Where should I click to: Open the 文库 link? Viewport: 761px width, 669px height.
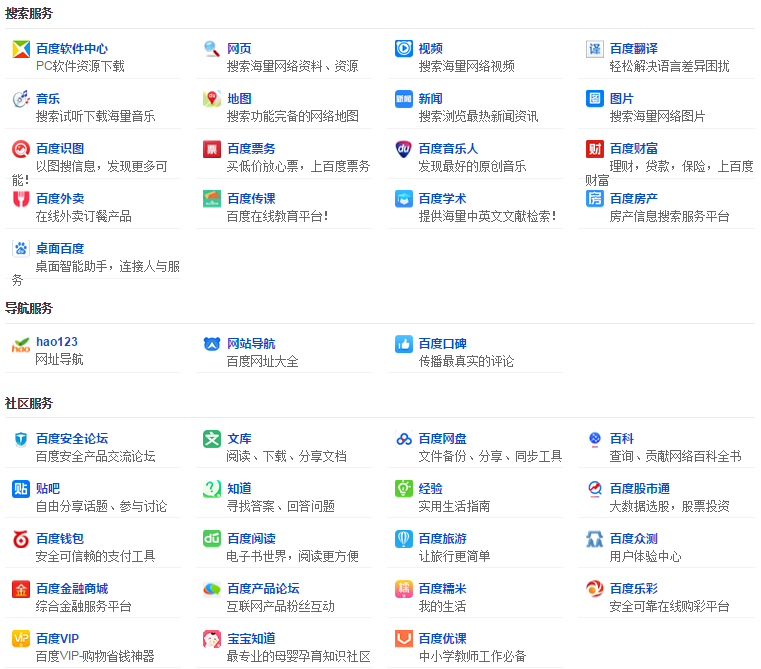click(x=239, y=439)
